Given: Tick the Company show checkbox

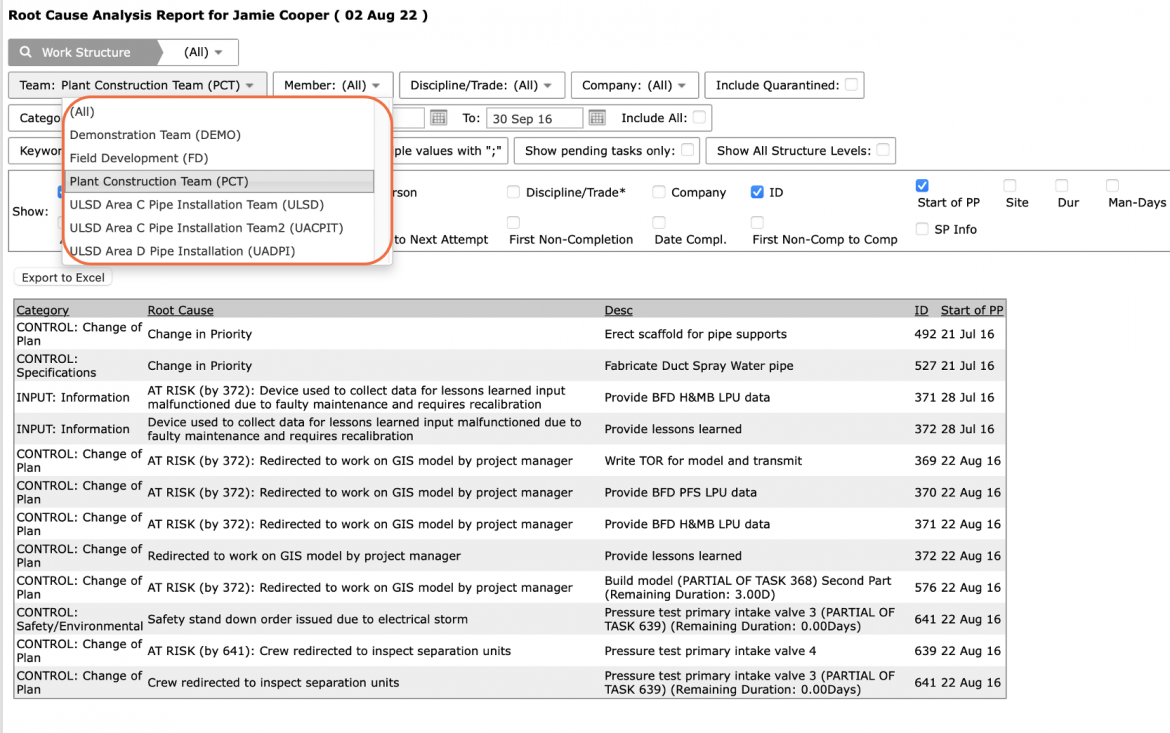Looking at the screenshot, I should tap(659, 192).
